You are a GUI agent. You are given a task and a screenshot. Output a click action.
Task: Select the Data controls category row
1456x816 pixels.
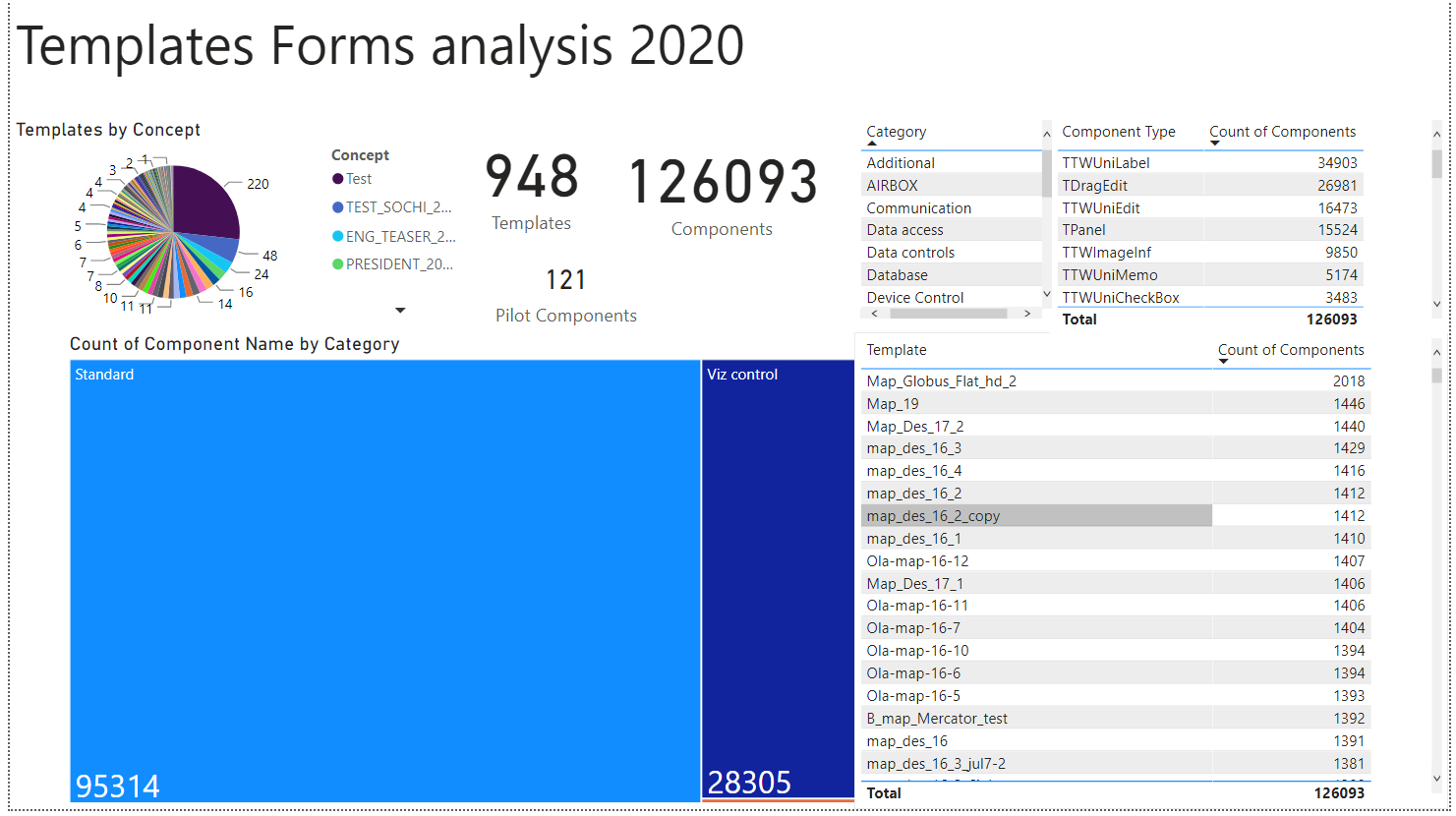click(910, 253)
